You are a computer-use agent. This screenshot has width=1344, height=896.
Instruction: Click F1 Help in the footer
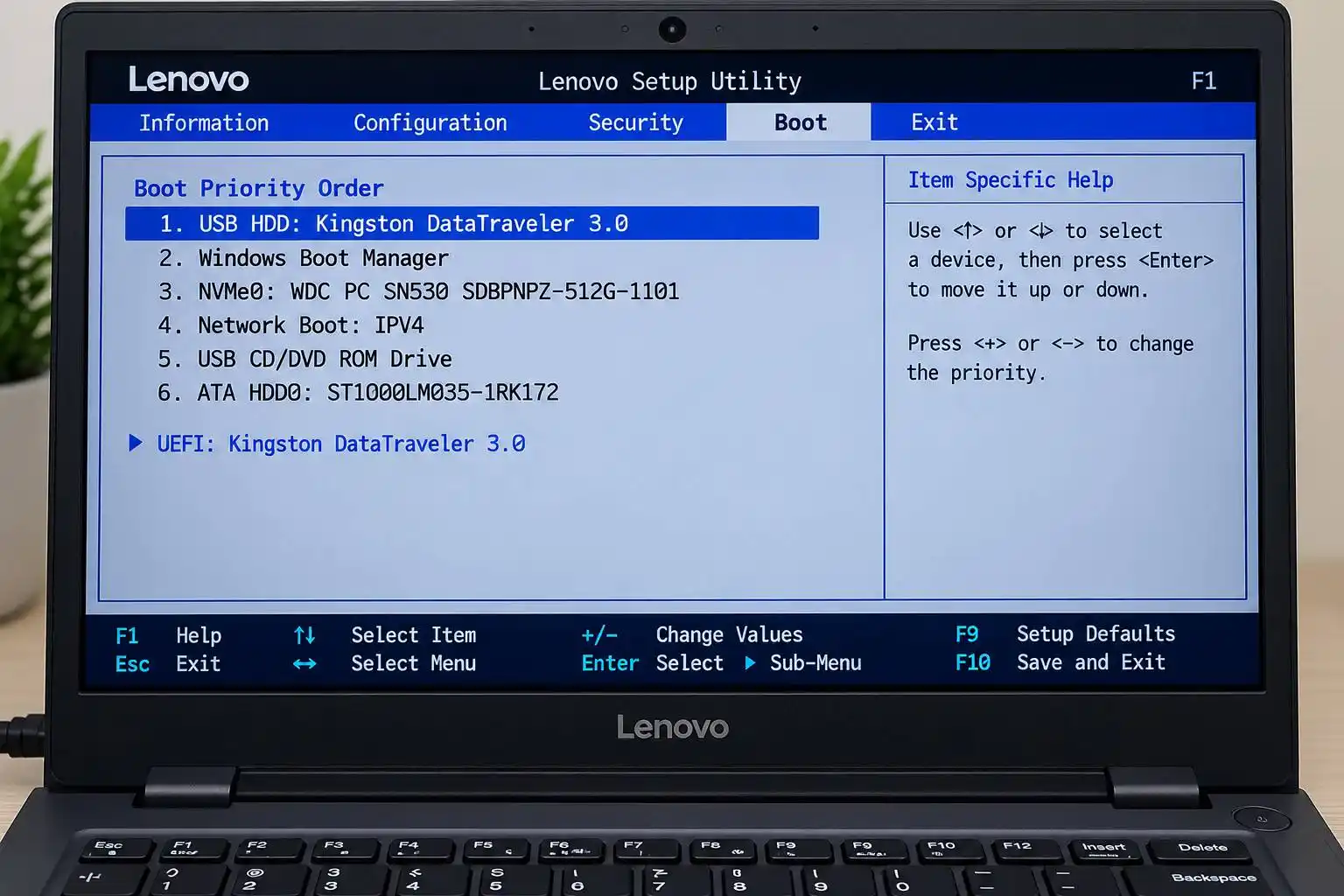168,635
